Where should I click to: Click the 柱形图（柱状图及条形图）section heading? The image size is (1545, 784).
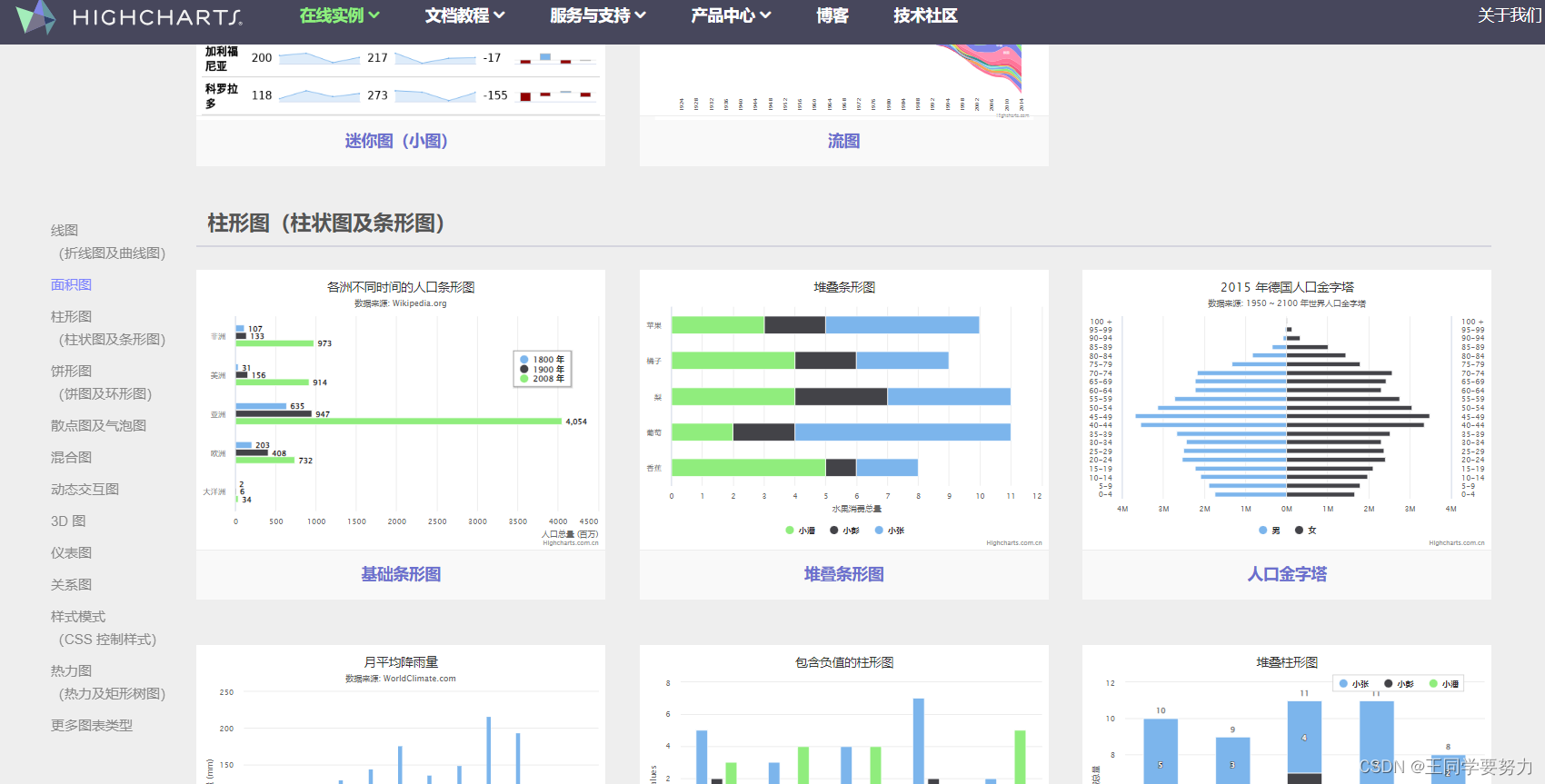click(x=325, y=223)
